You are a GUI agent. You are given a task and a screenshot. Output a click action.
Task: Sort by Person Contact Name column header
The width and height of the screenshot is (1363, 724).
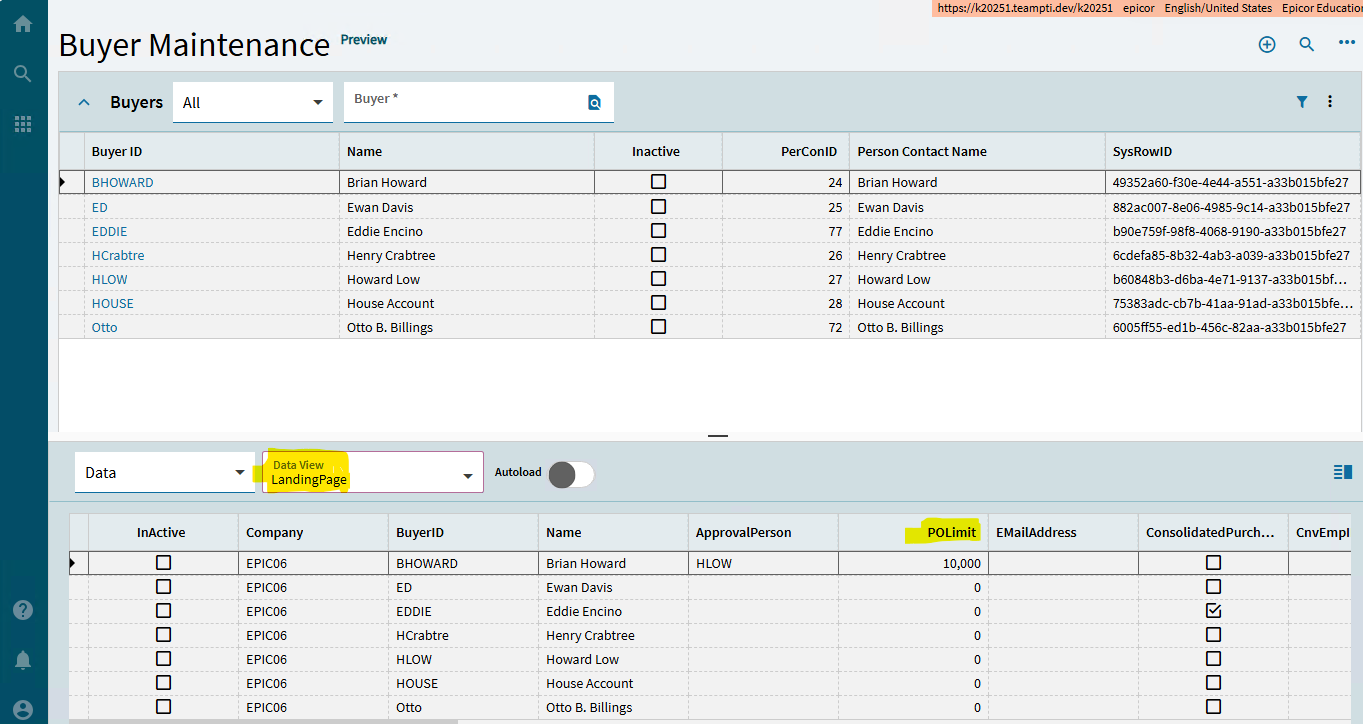point(977,152)
